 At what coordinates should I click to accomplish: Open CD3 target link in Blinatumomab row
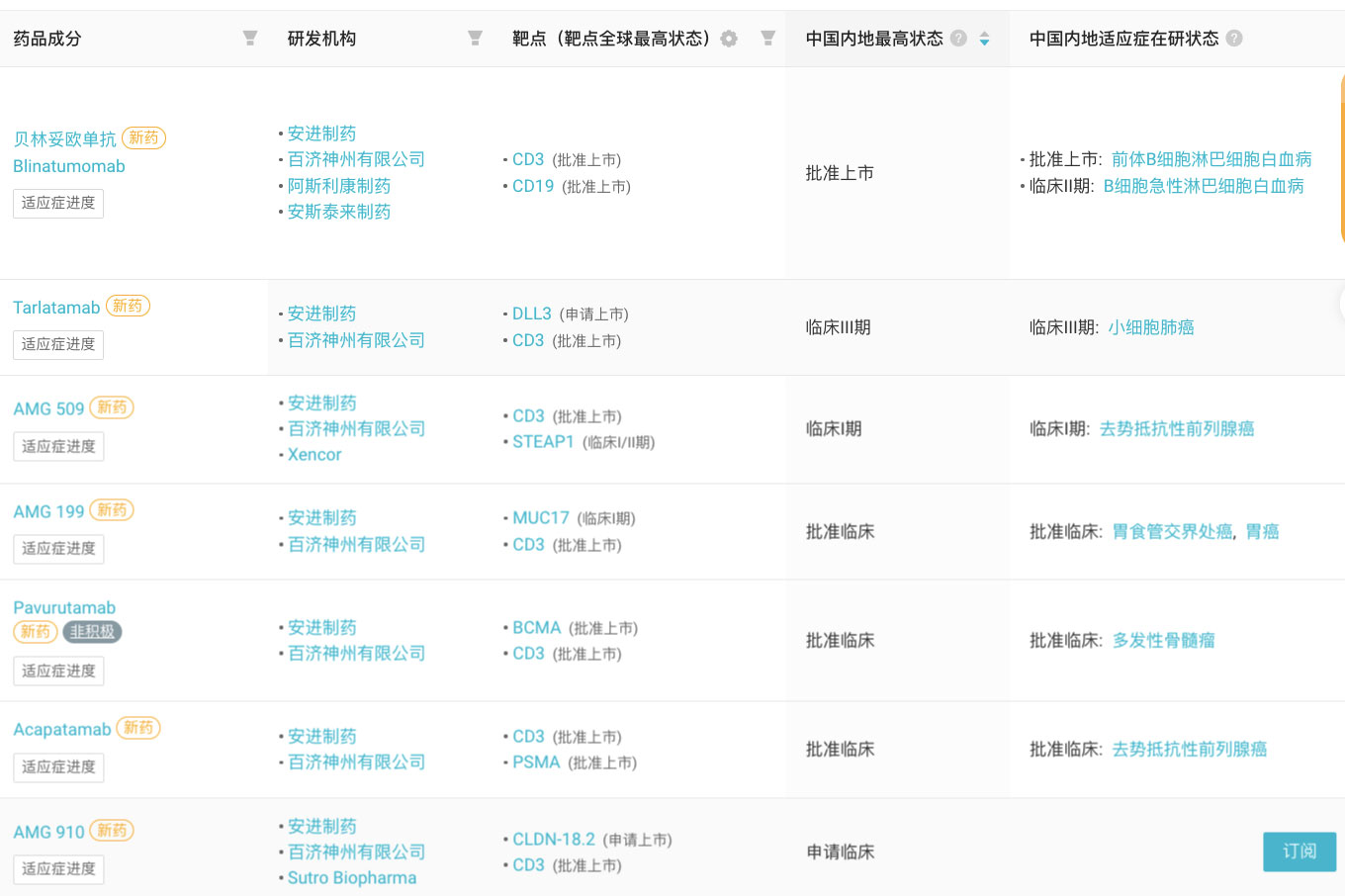[x=528, y=159]
